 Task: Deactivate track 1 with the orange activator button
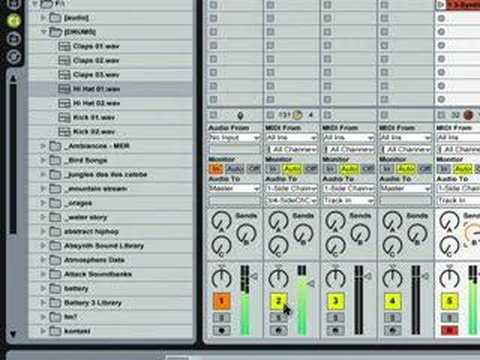[221, 301]
